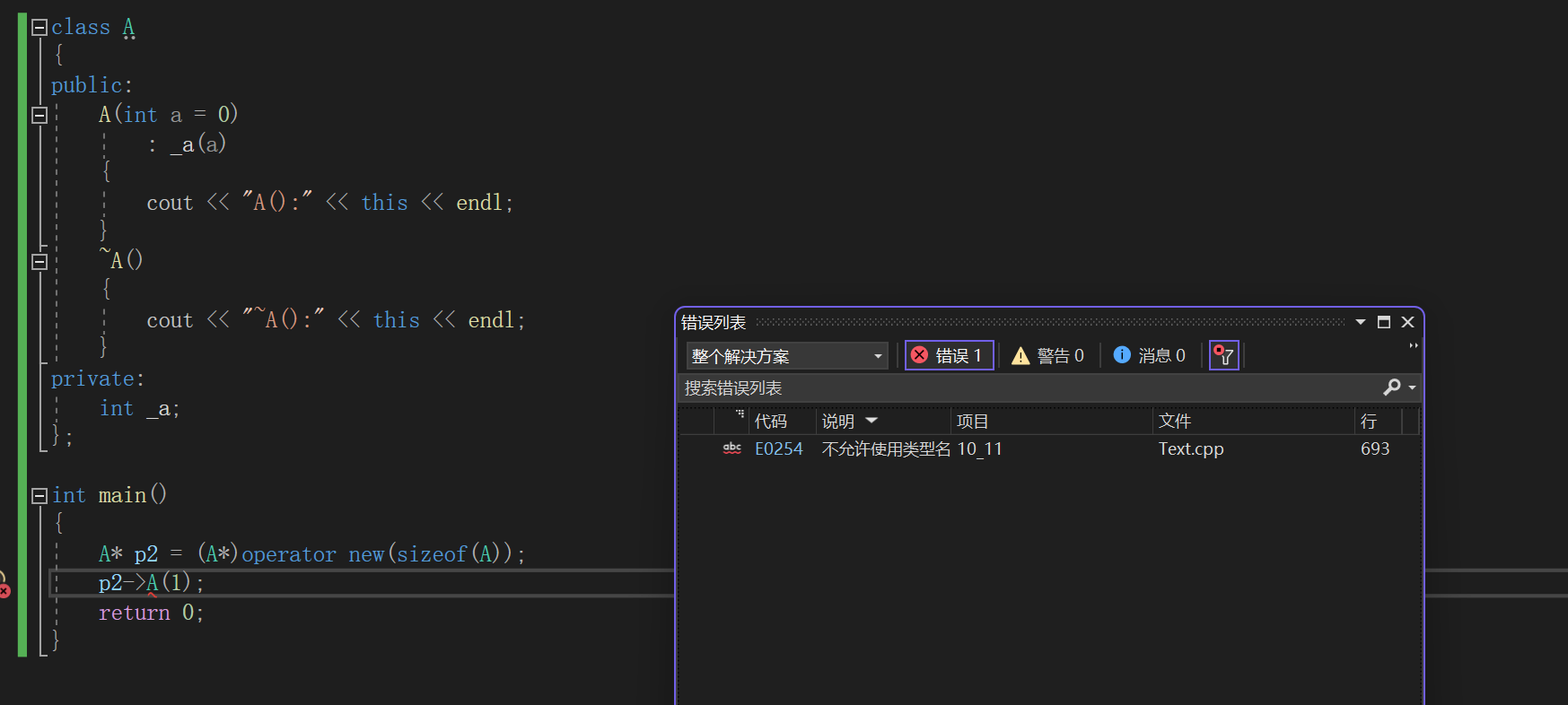Click the 'A* p2' variable declaration
Viewport: 1568px width, 705px height.
tap(128, 554)
